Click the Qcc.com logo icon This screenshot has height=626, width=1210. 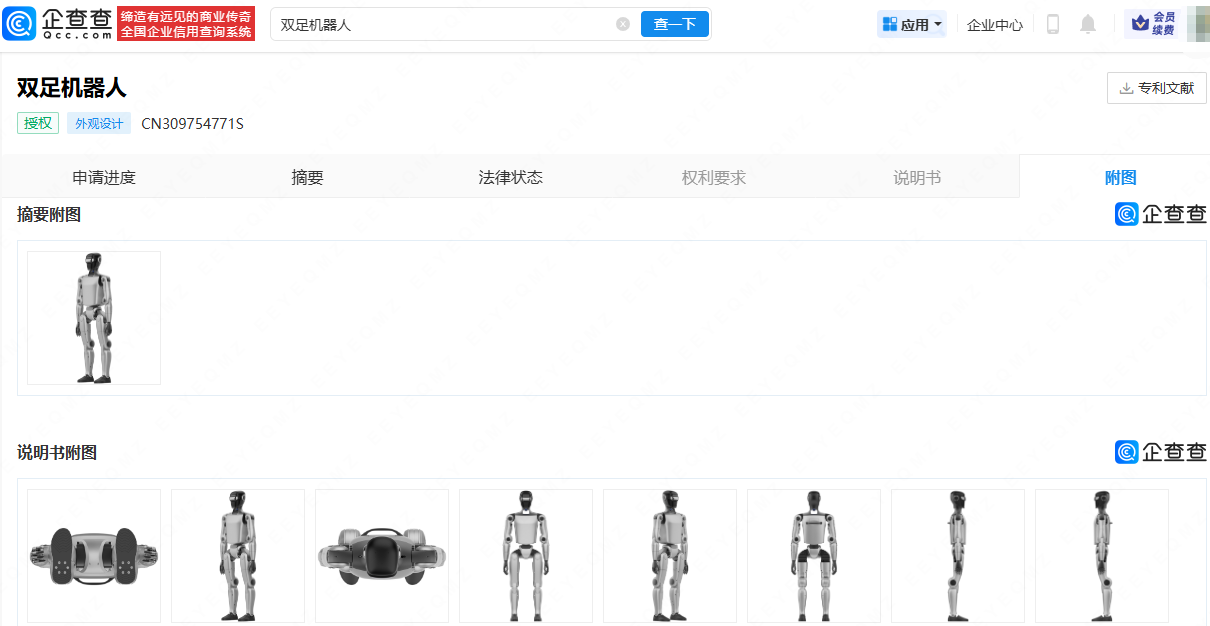point(19,24)
